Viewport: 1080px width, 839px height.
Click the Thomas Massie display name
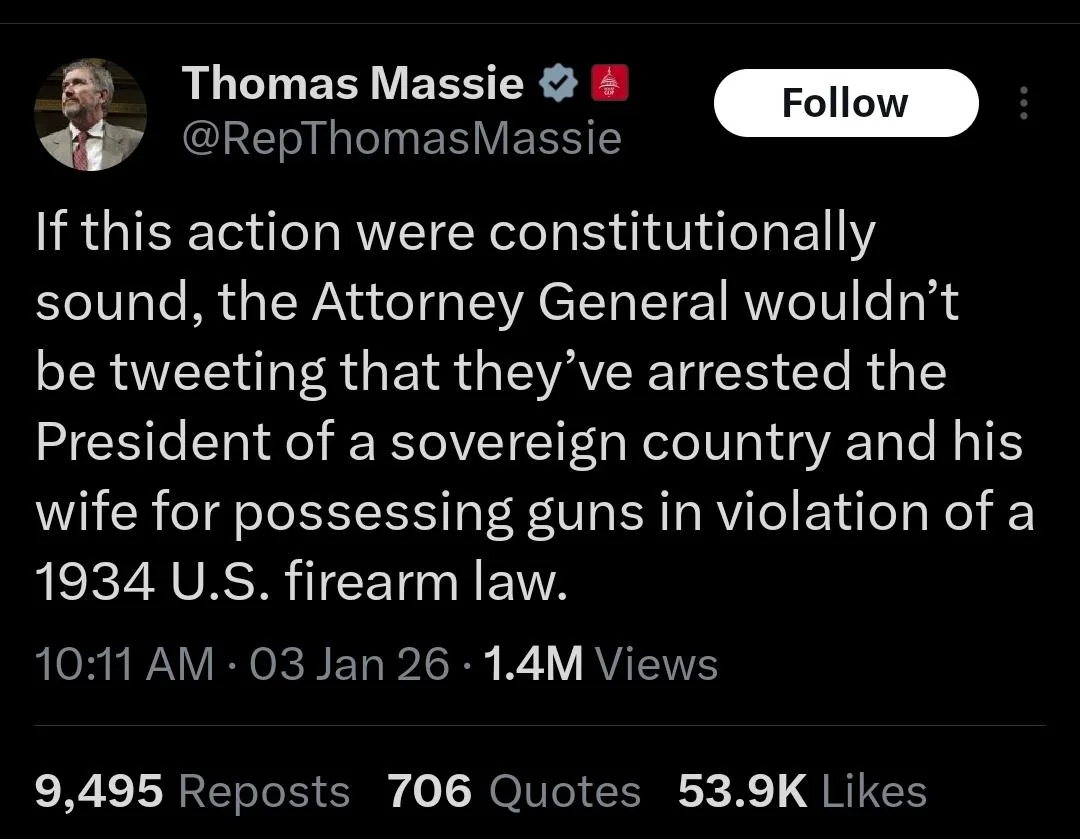point(353,85)
